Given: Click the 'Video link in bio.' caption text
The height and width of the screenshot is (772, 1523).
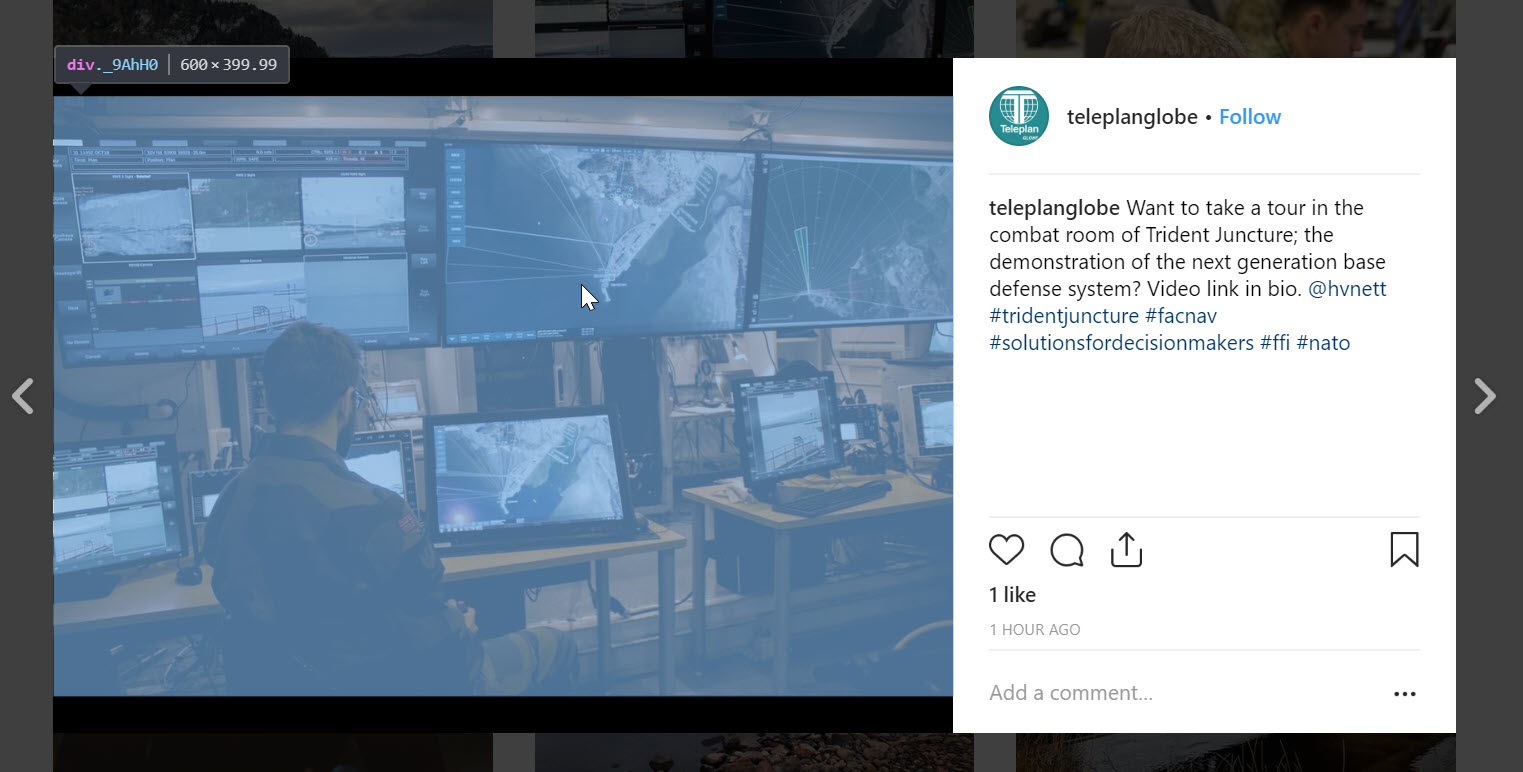Looking at the screenshot, I should pyautogui.click(x=1225, y=289).
